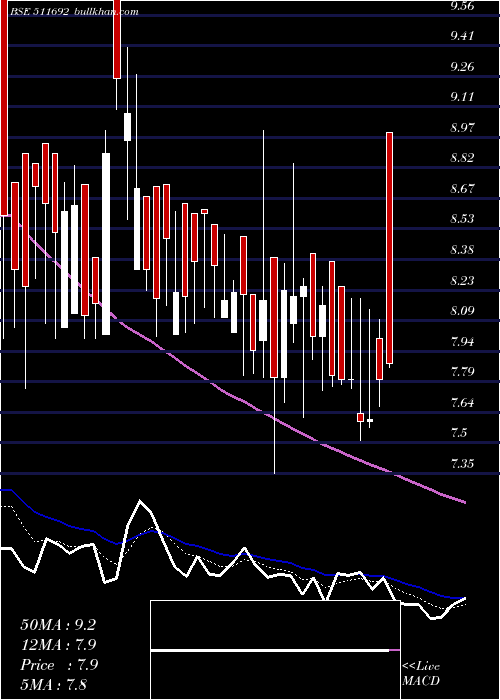Select the 7.64 price axis label
Image resolution: width=500 pixels, height=700 pixels.
[462, 403]
